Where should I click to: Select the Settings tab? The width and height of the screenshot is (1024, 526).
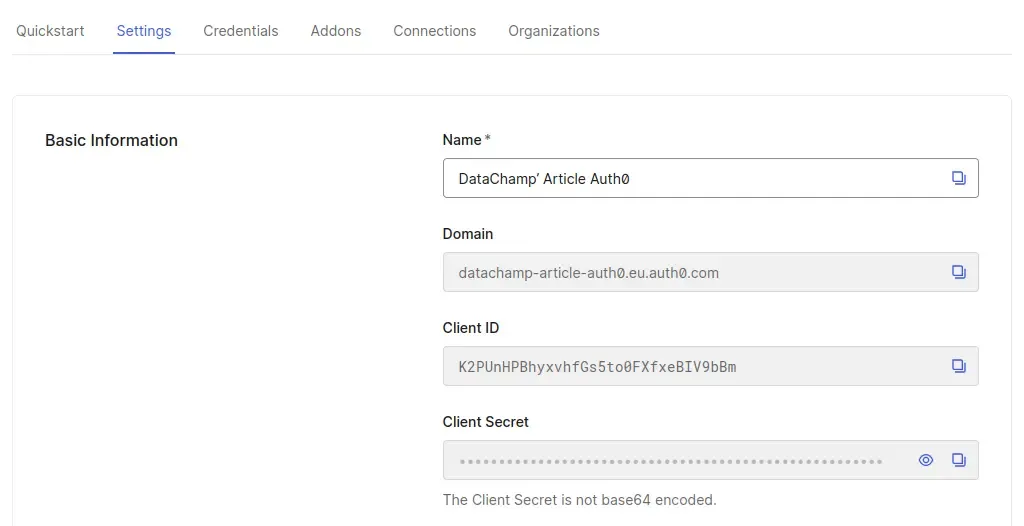click(x=144, y=31)
